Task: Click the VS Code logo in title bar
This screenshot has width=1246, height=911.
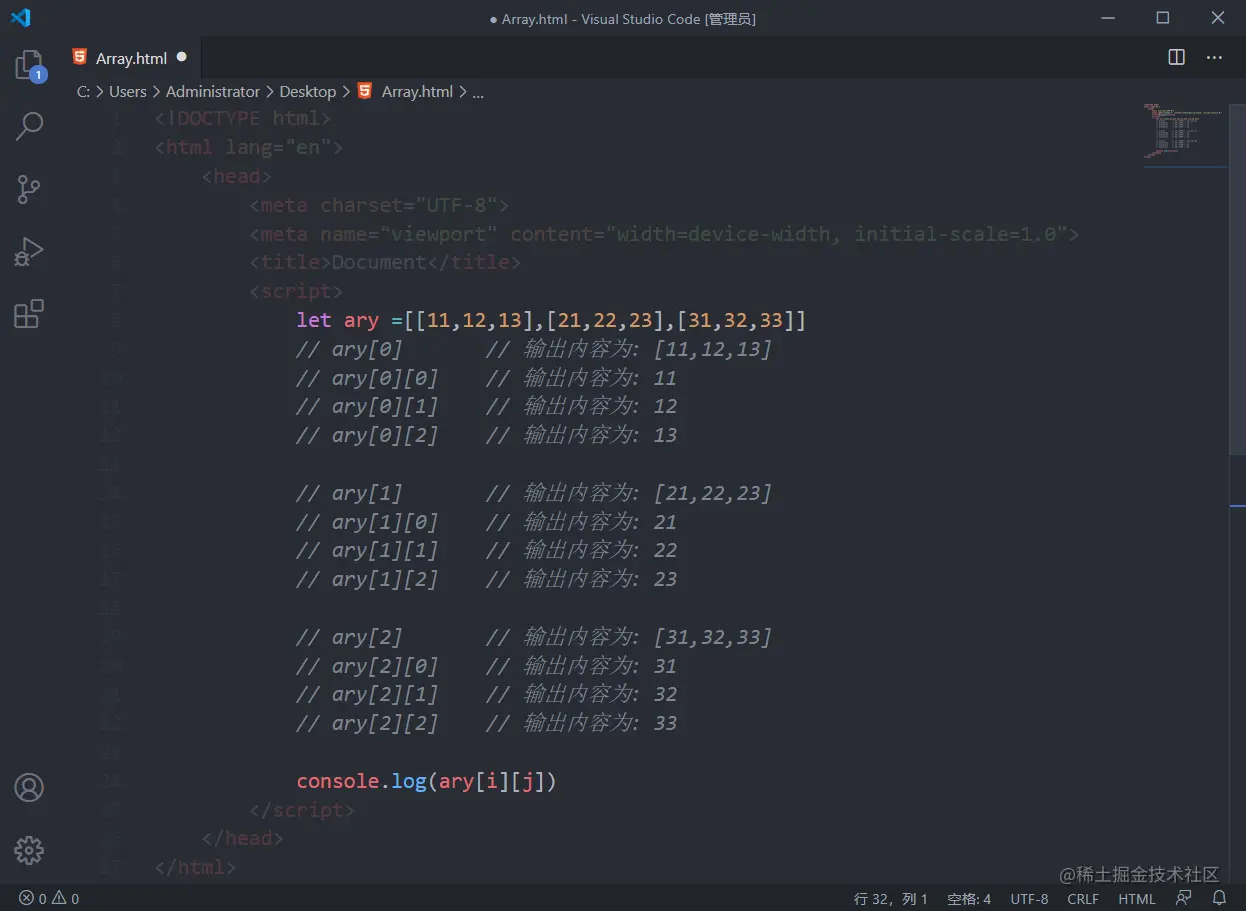Action: coord(20,18)
